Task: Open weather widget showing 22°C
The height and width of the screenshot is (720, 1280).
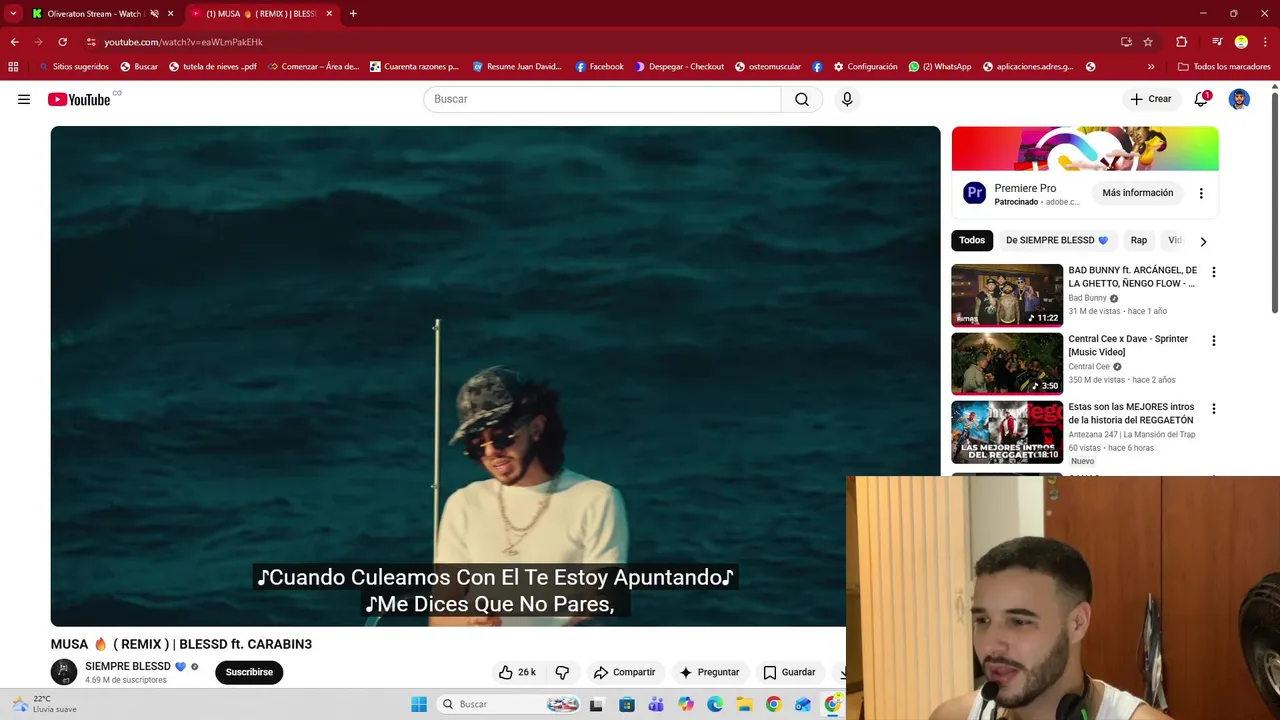Action: point(42,704)
